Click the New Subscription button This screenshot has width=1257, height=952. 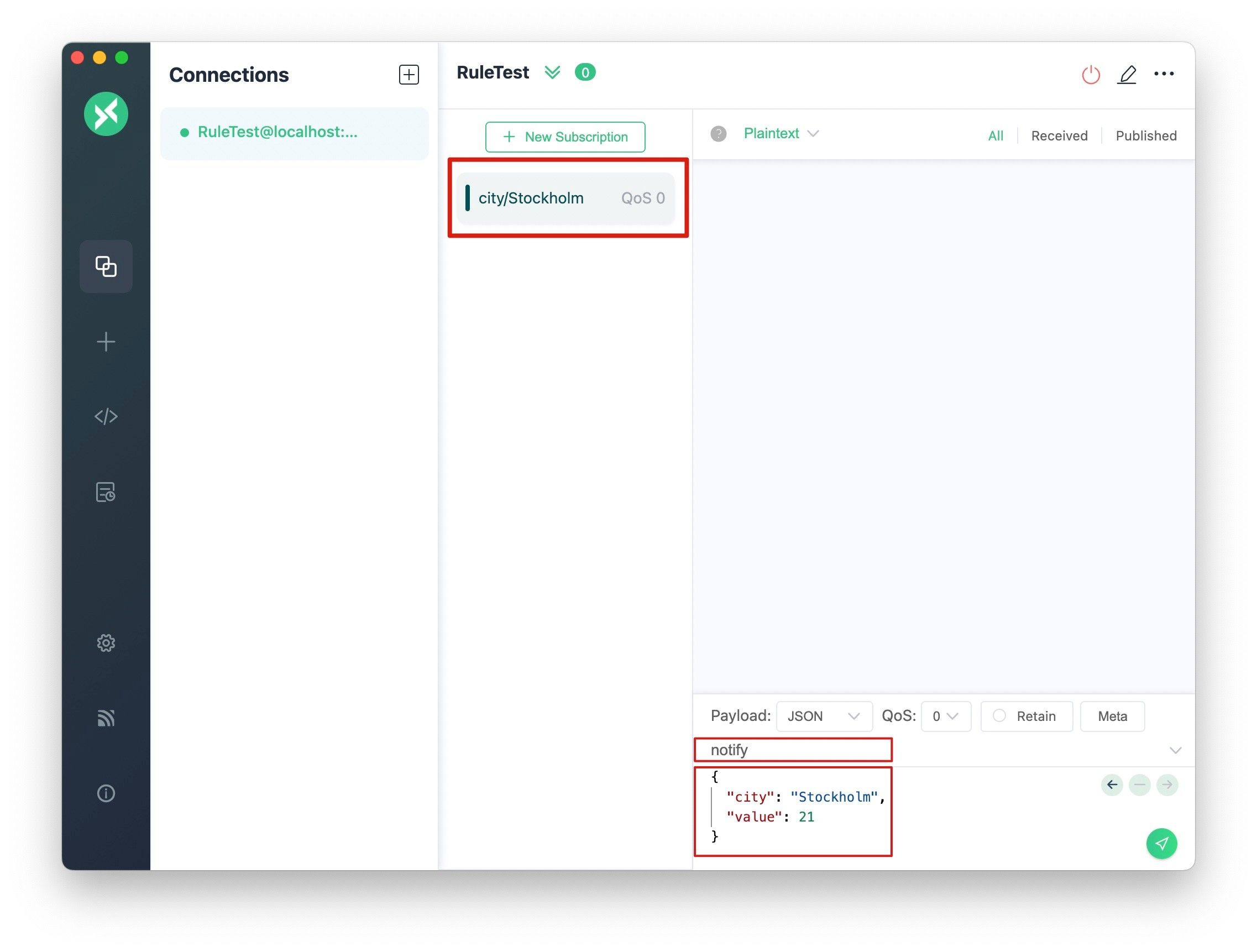coord(565,136)
